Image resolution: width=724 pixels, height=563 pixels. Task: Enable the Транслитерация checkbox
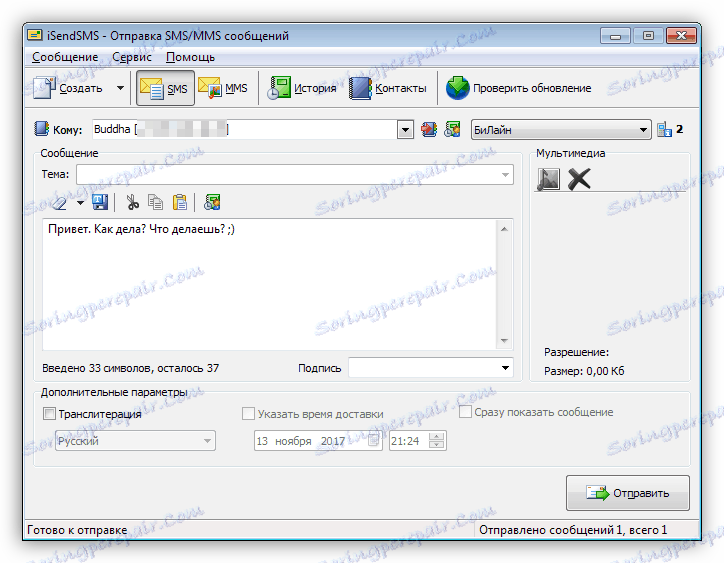49,413
